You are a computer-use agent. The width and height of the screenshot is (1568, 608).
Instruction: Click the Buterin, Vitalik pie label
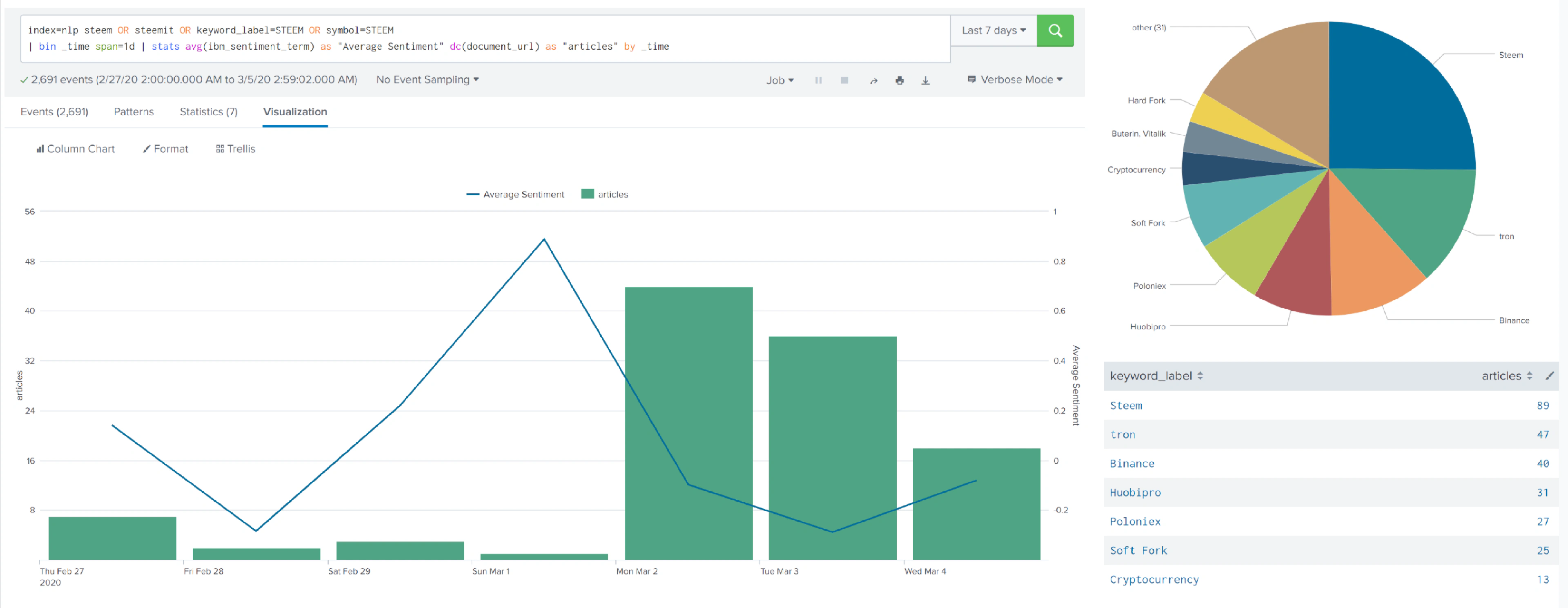tap(1138, 134)
